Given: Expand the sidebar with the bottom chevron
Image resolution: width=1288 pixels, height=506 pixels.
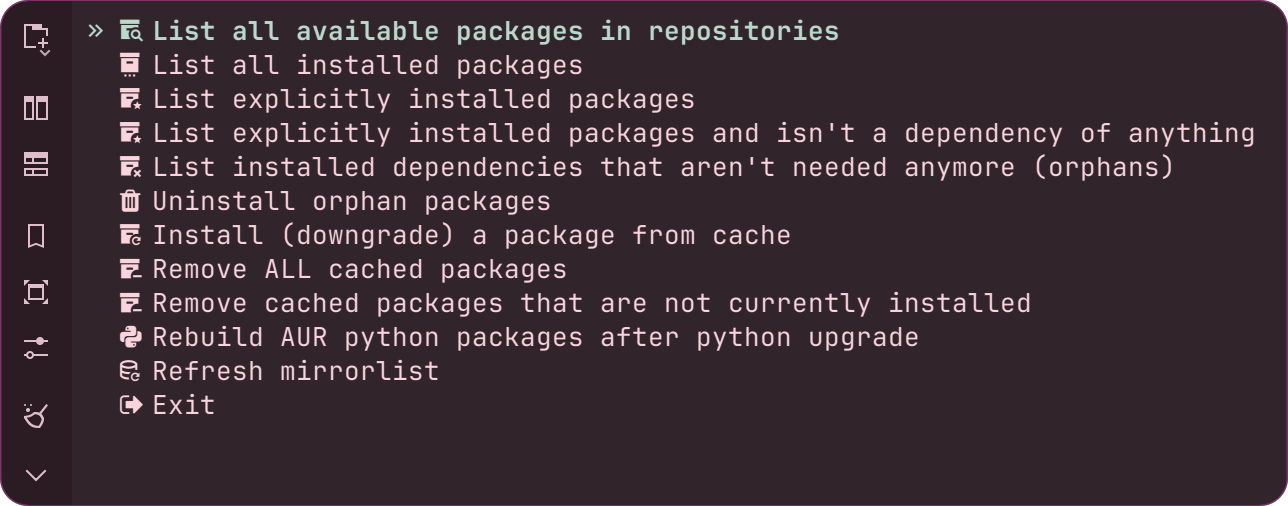Looking at the screenshot, I should [36, 475].
